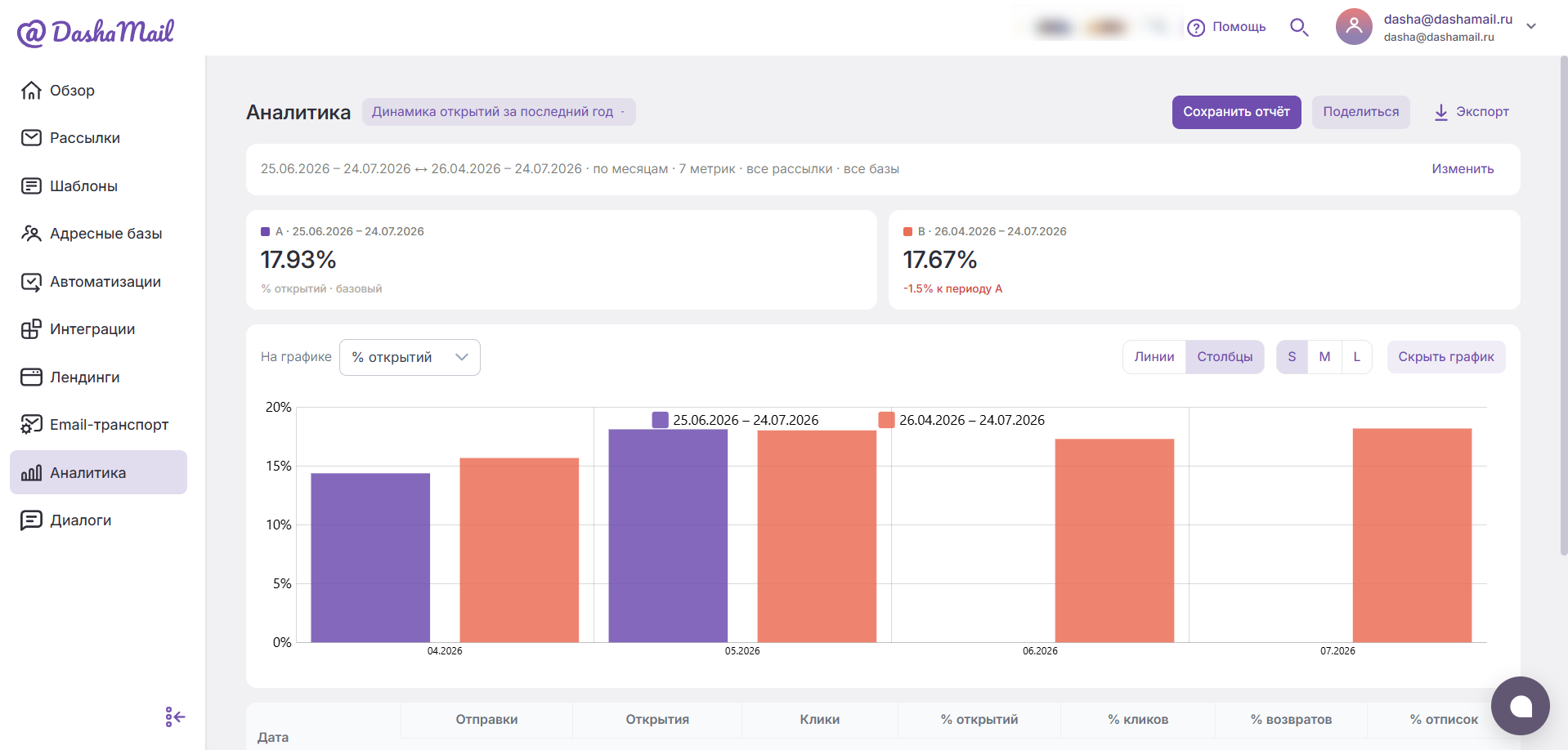Switch chart to Линии view

tap(1154, 357)
